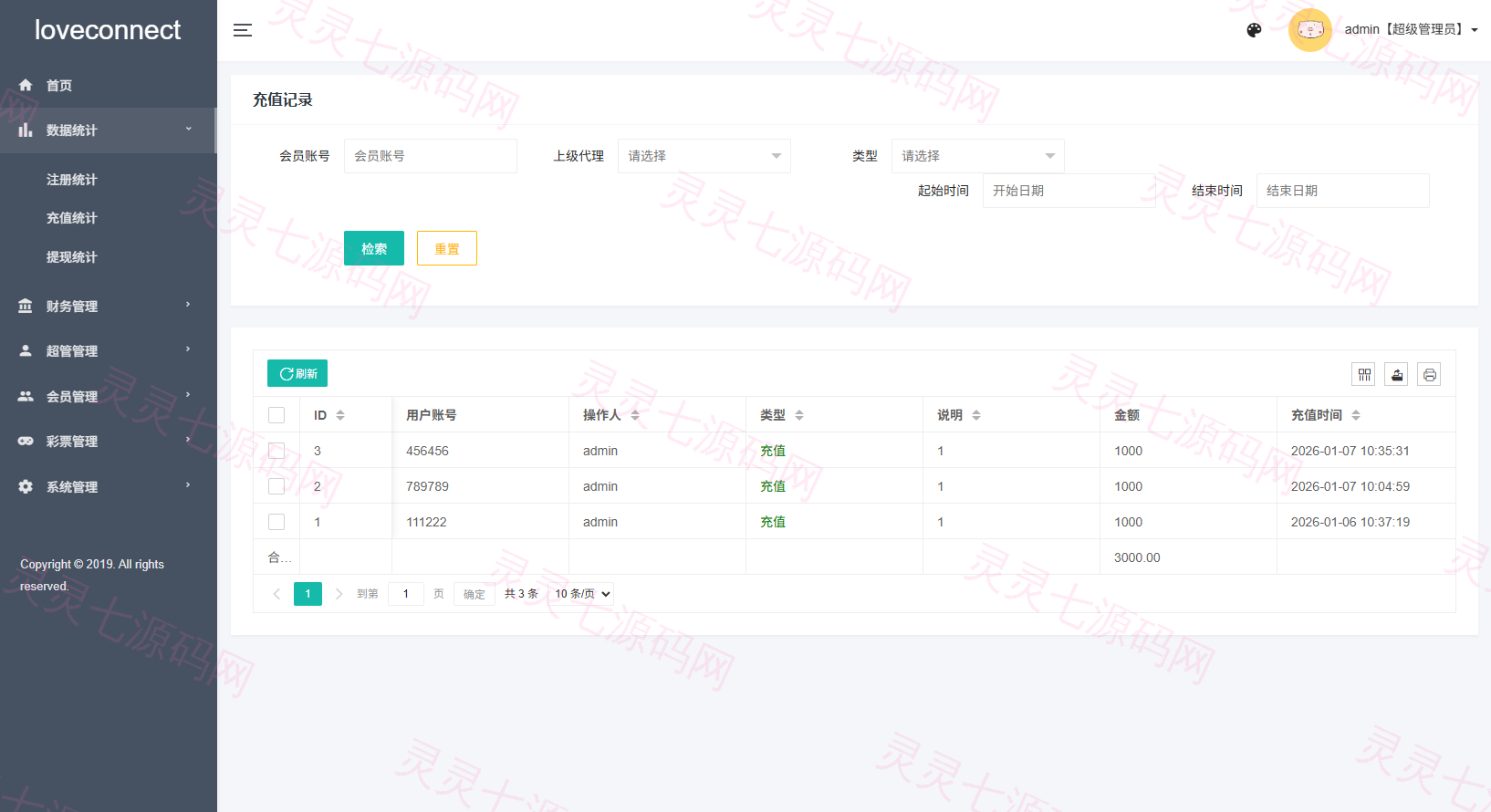Open the 开始日期 start date field
Image resolution: width=1491 pixels, height=812 pixels.
(1069, 191)
